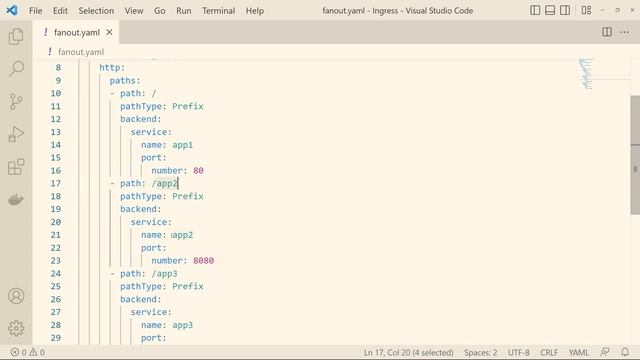Toggle the Primary Side Bar layout icon

point(535,10)
